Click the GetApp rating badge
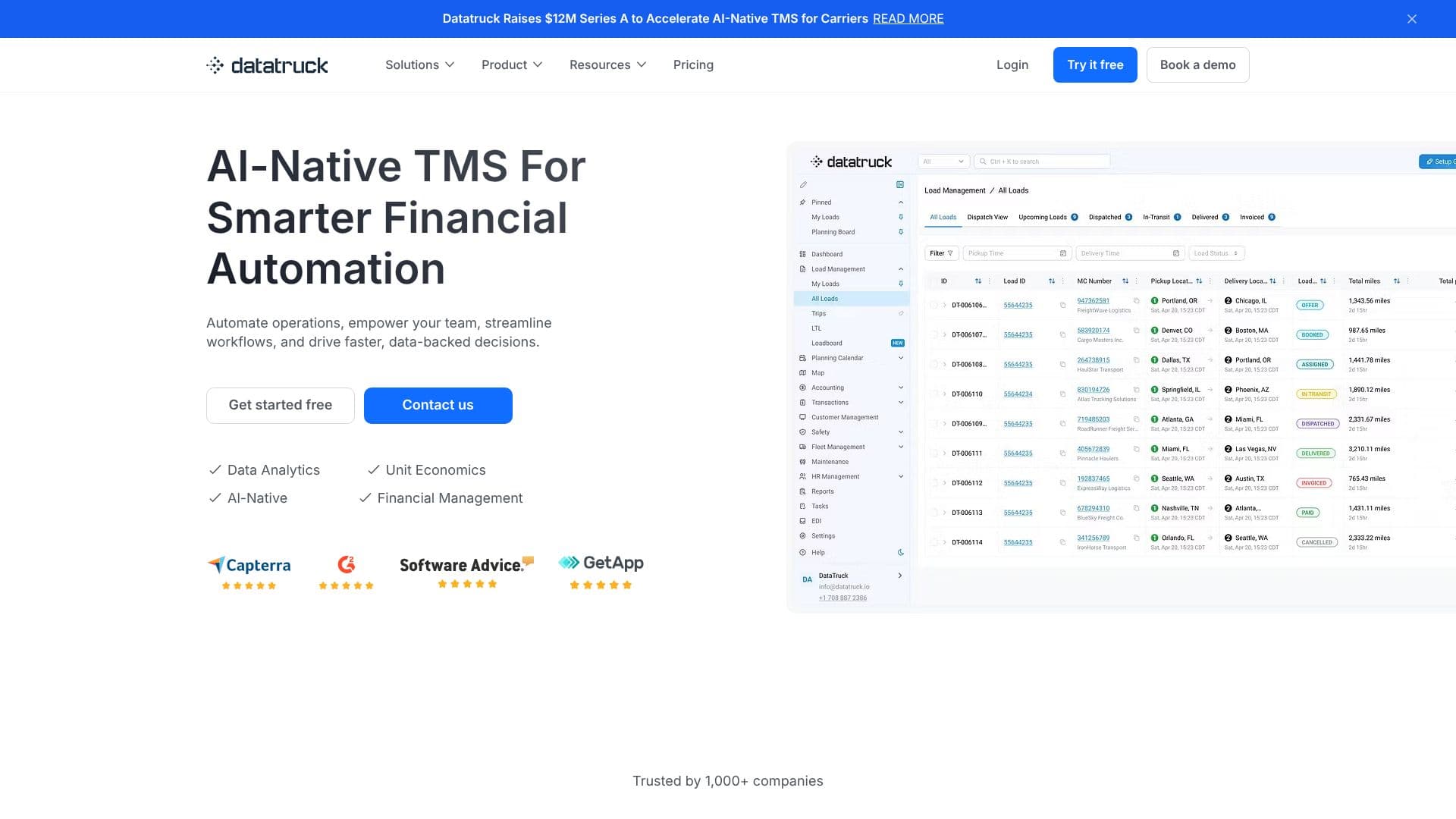The width and height of the screenshot is (1456, 819). (x=601, y=572)
